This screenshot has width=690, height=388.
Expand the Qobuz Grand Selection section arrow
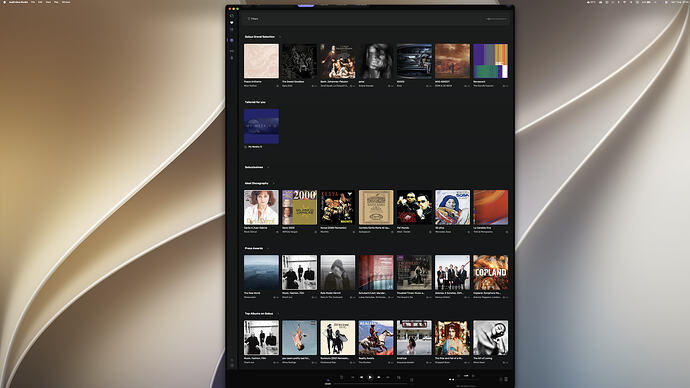280,37
